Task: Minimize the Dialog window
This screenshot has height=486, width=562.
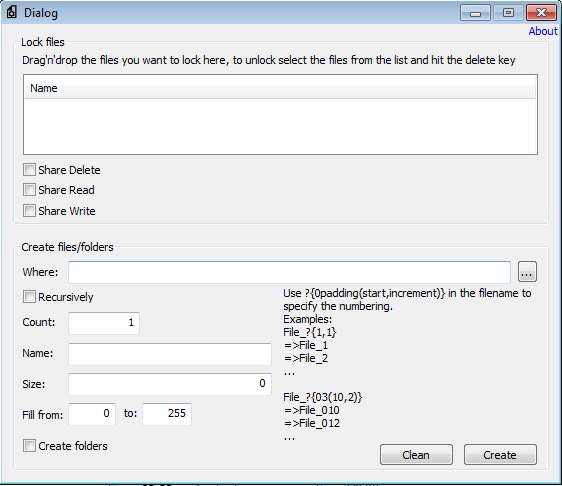Action: pos(475,13)
